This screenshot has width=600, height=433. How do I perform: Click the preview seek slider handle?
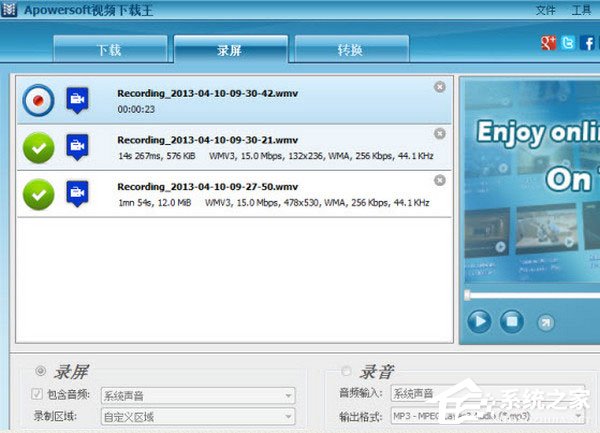pos(467,295)
